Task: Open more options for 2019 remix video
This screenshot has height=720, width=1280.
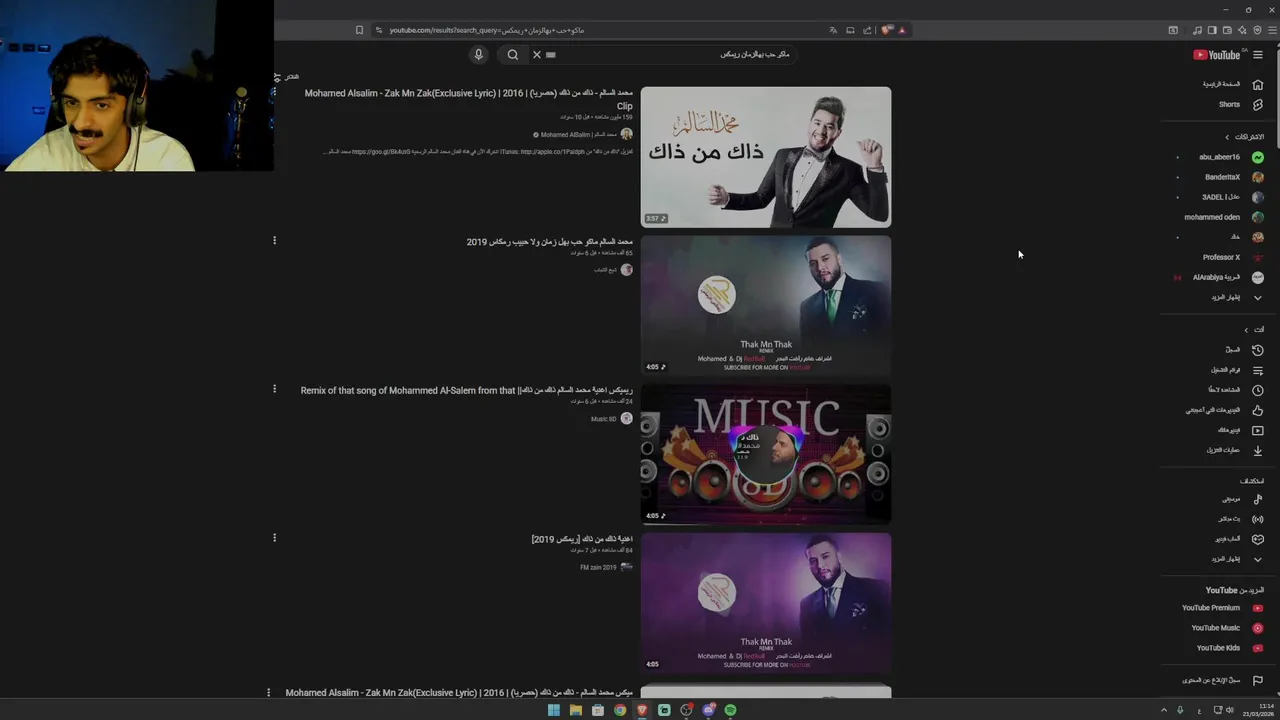Action: point(274,240)
